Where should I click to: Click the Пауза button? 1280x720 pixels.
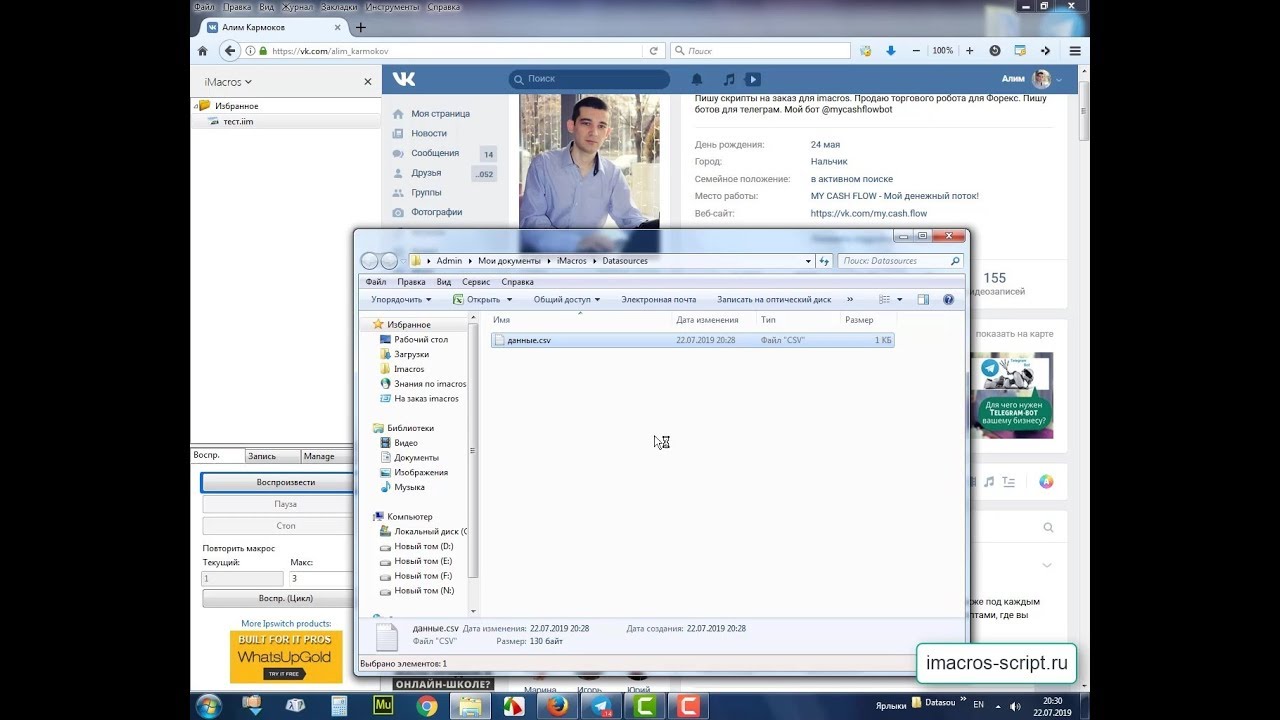[x=278, y=504]
